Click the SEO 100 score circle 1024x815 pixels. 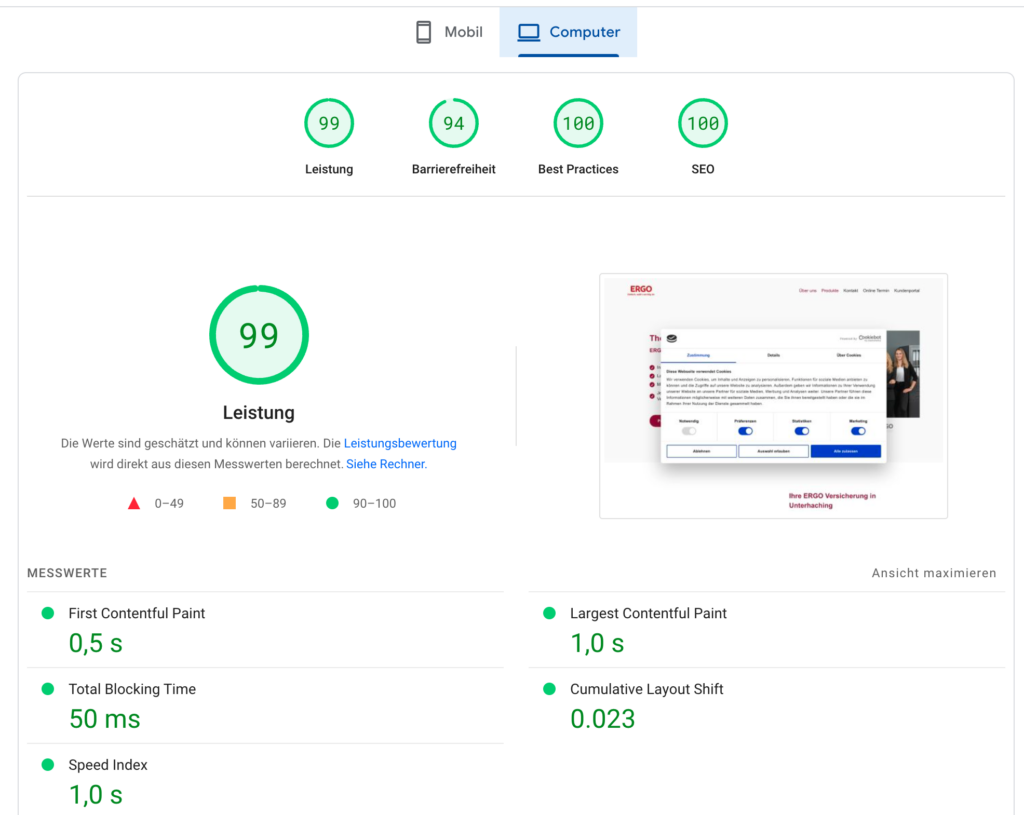(x=703, y=122)
